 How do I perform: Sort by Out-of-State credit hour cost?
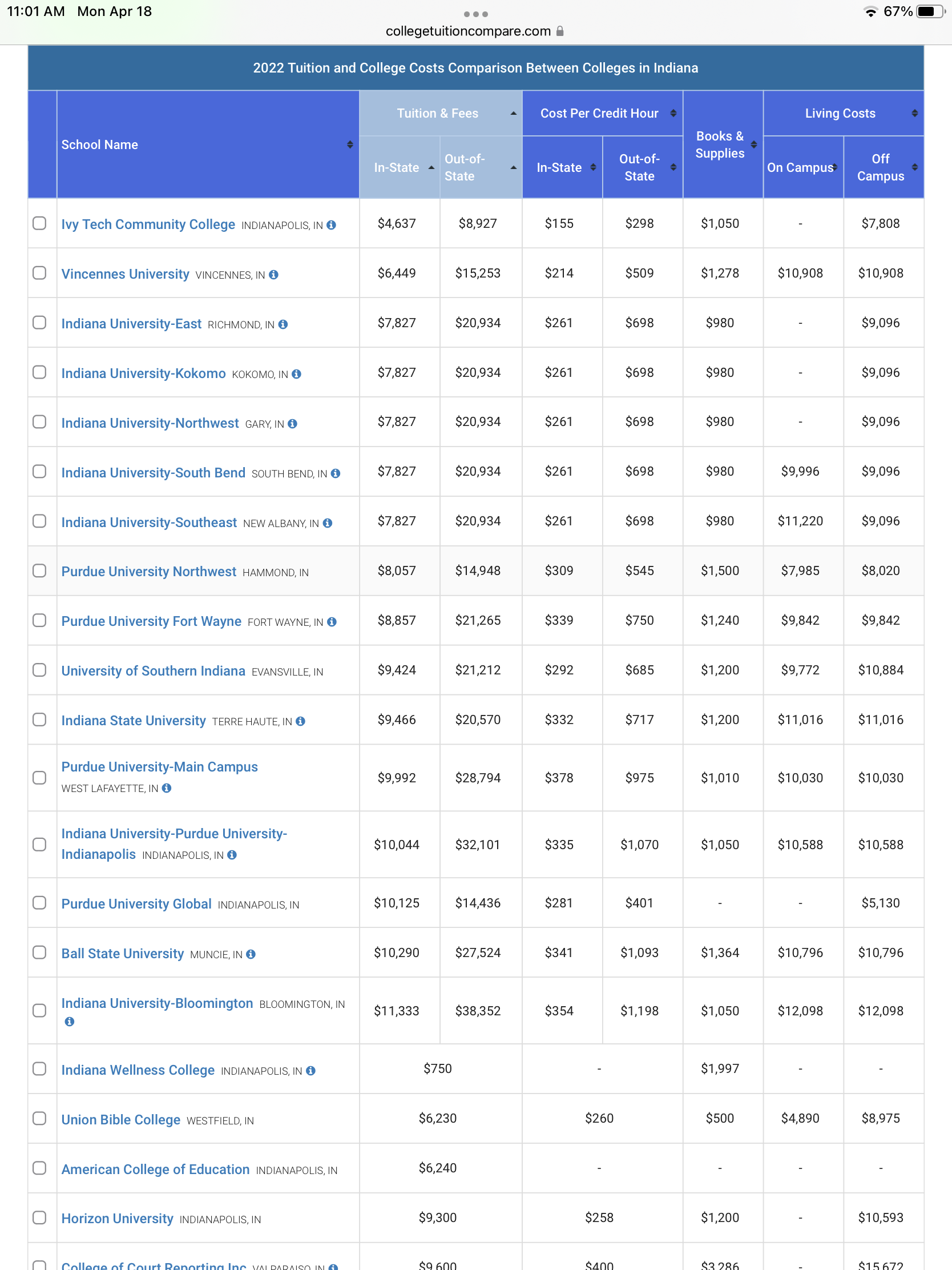(643, 168)
